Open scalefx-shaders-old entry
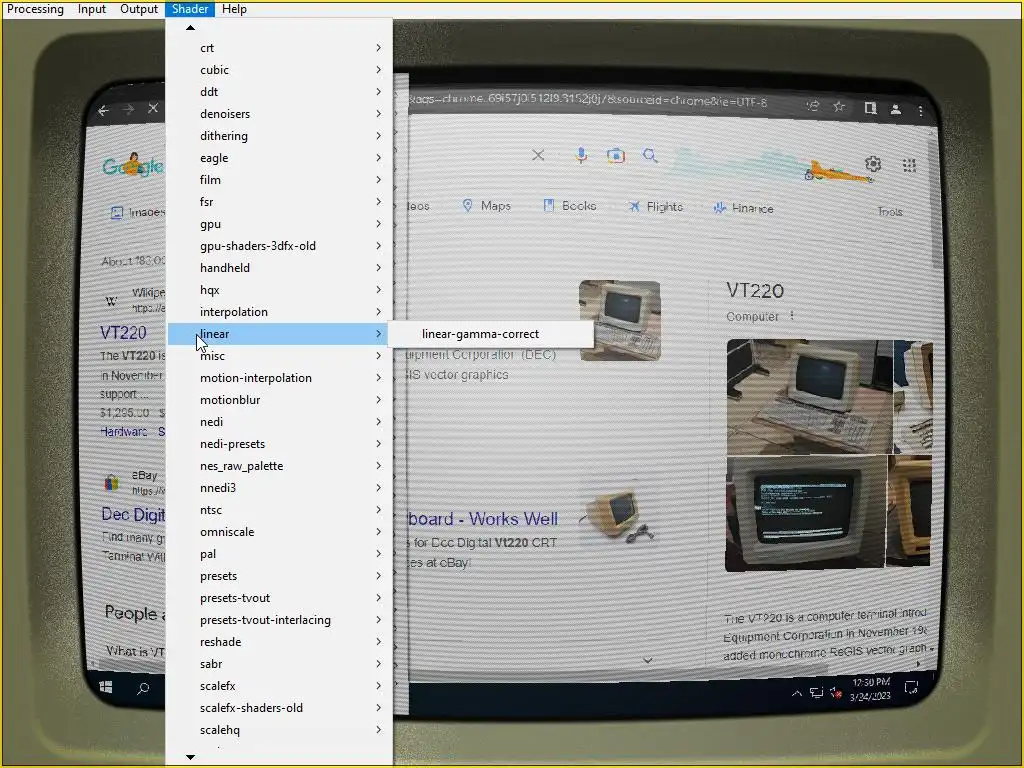Viewport: 1024px width, 768px height. coord(280,708)
